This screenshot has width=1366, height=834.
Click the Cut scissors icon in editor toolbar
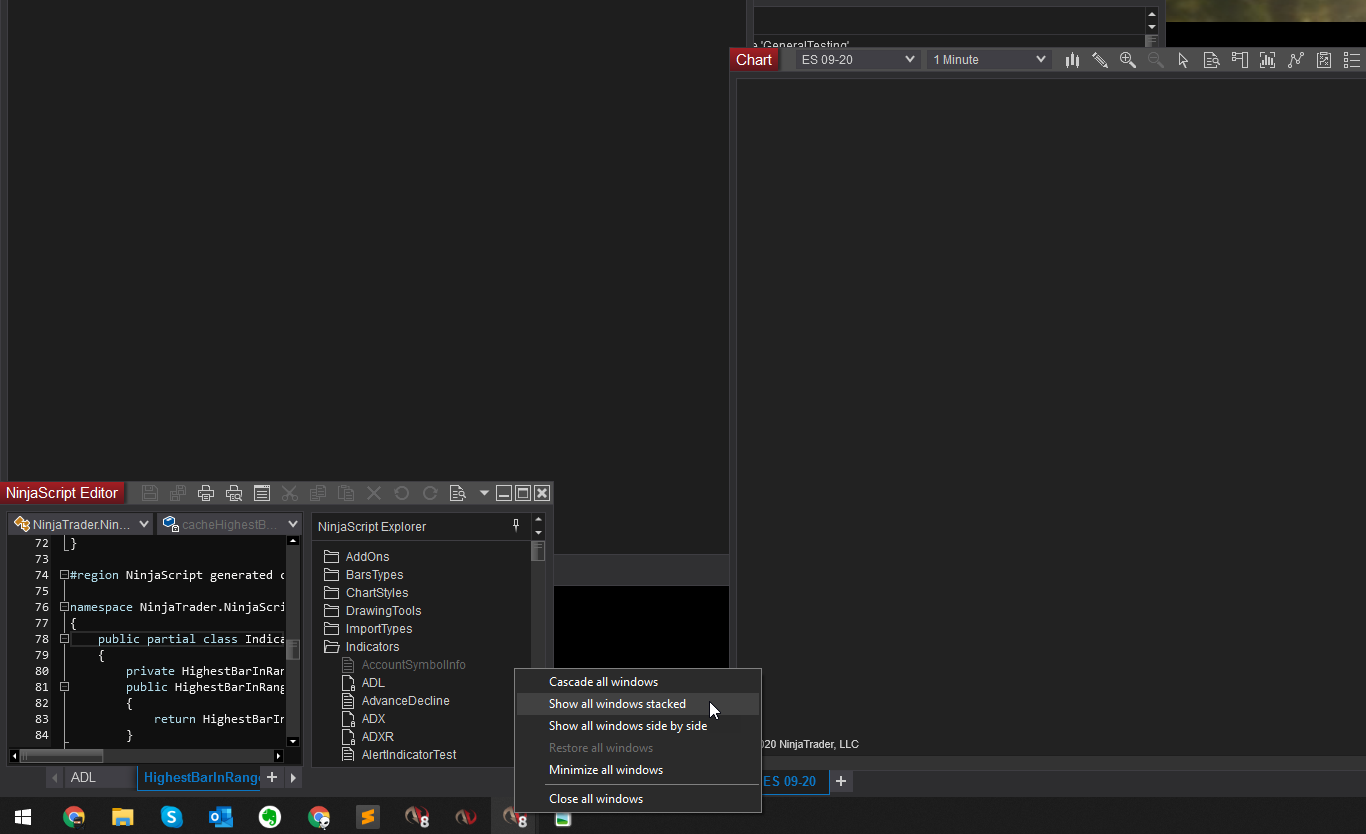tap(290, 493)
